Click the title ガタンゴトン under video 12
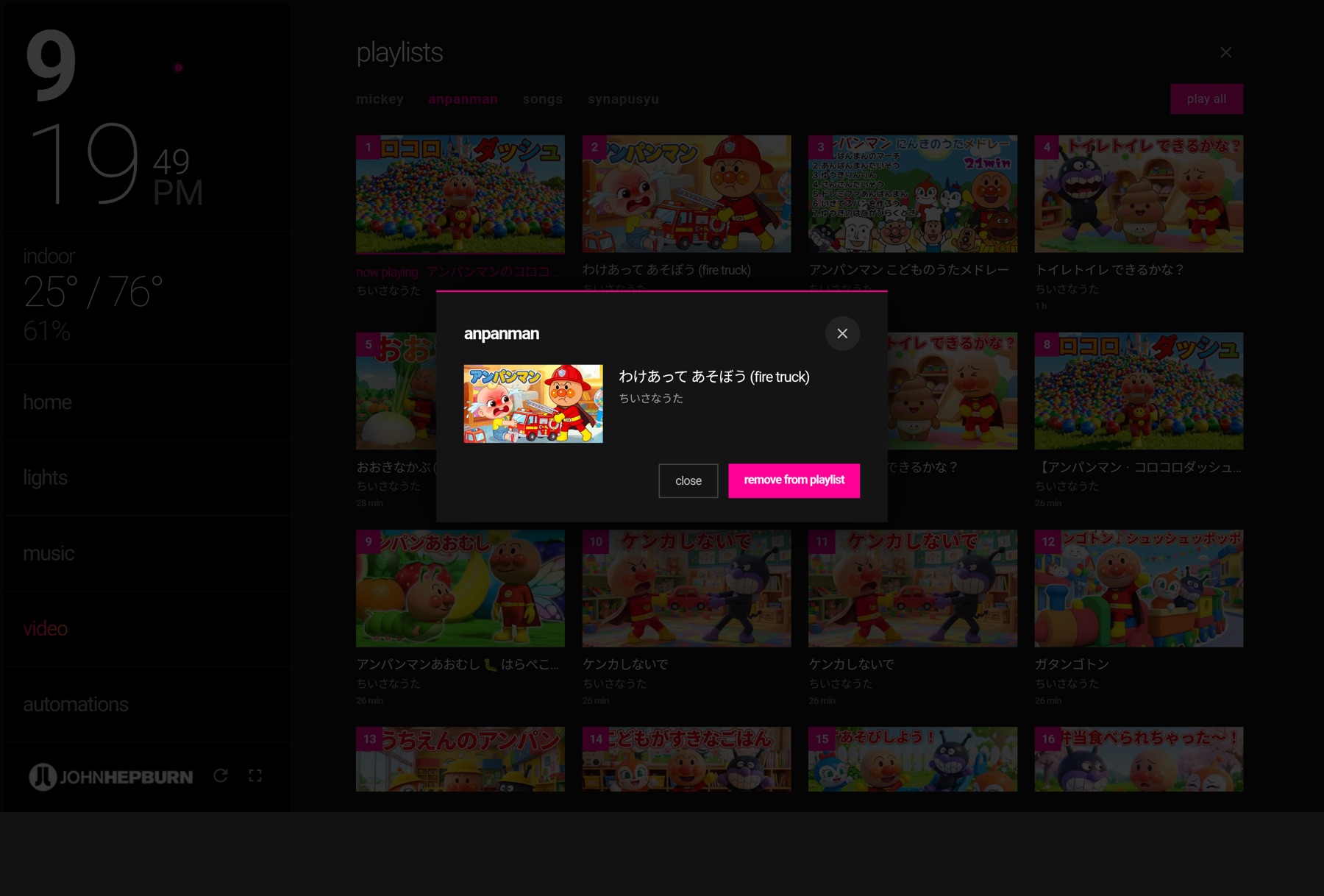This screenshot has width=1324, height=896. tap(1072, 664)
